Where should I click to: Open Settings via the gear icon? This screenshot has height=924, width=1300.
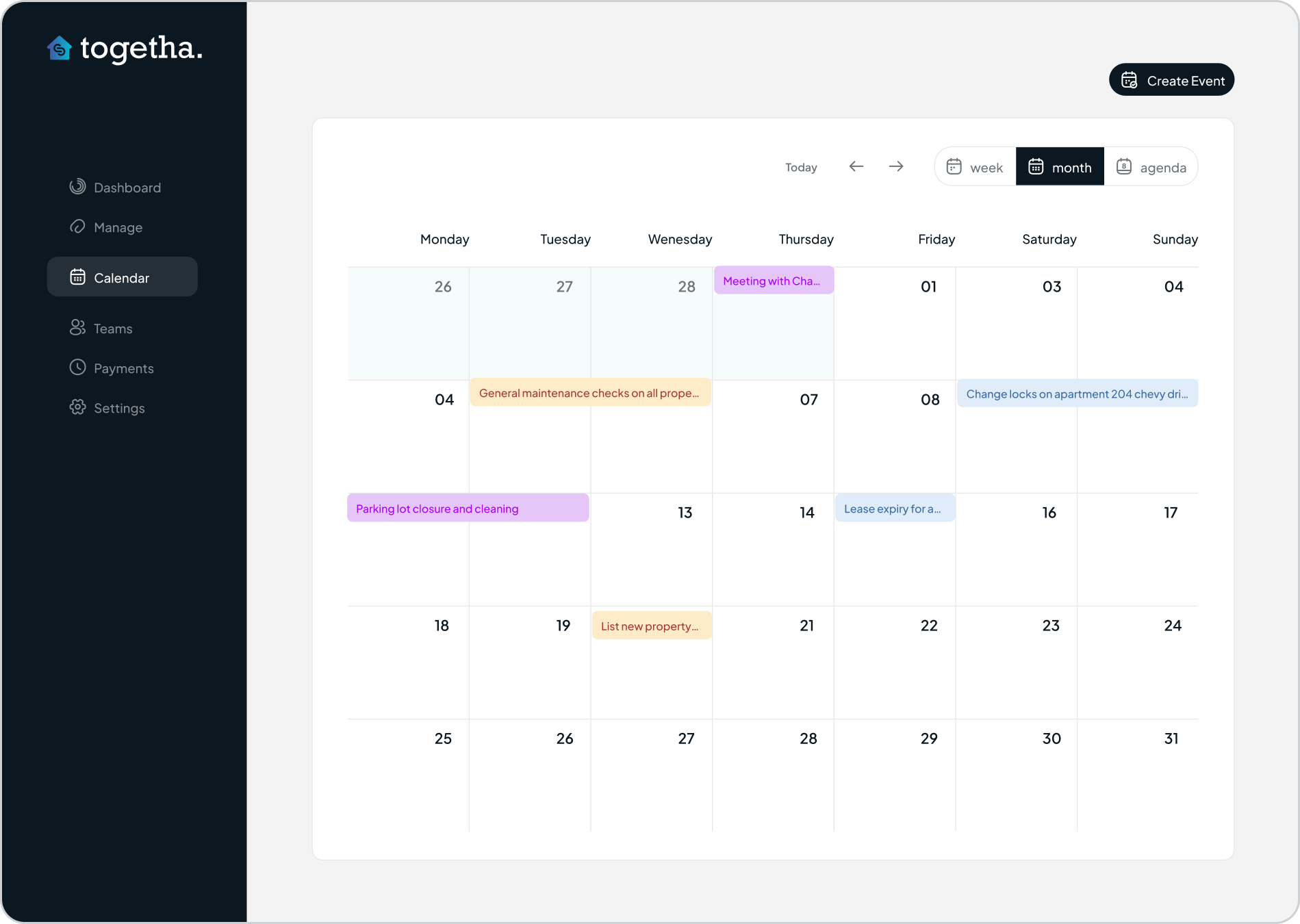coord(77,407)
